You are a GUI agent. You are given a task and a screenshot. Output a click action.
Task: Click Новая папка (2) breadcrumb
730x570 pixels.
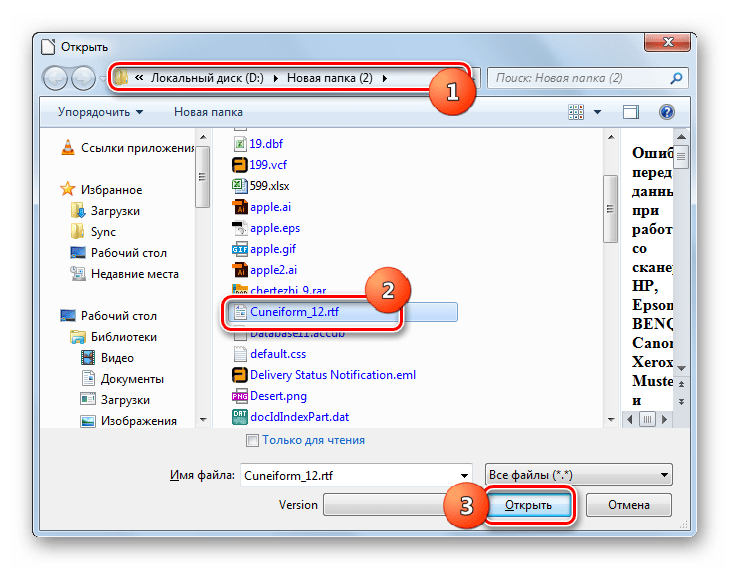click(330, 78)
